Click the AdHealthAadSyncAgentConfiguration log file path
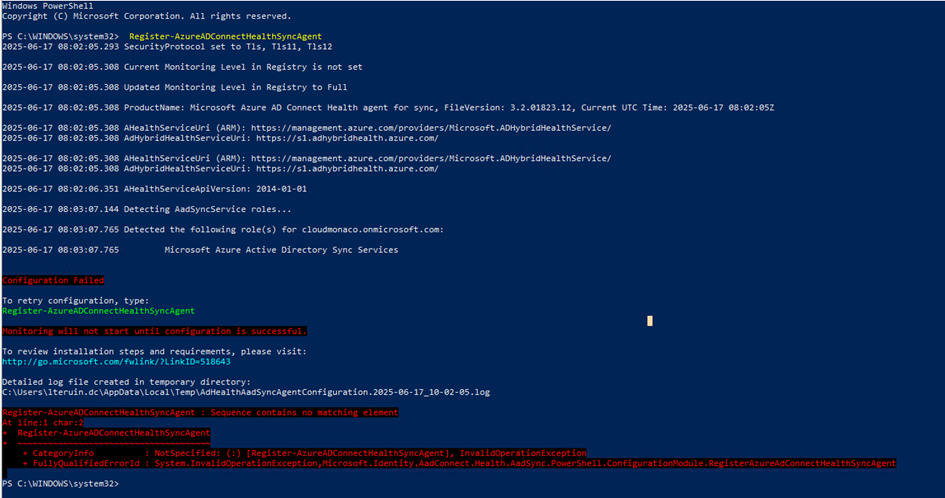This screenshot has height=498, width=945. [246, 393]
